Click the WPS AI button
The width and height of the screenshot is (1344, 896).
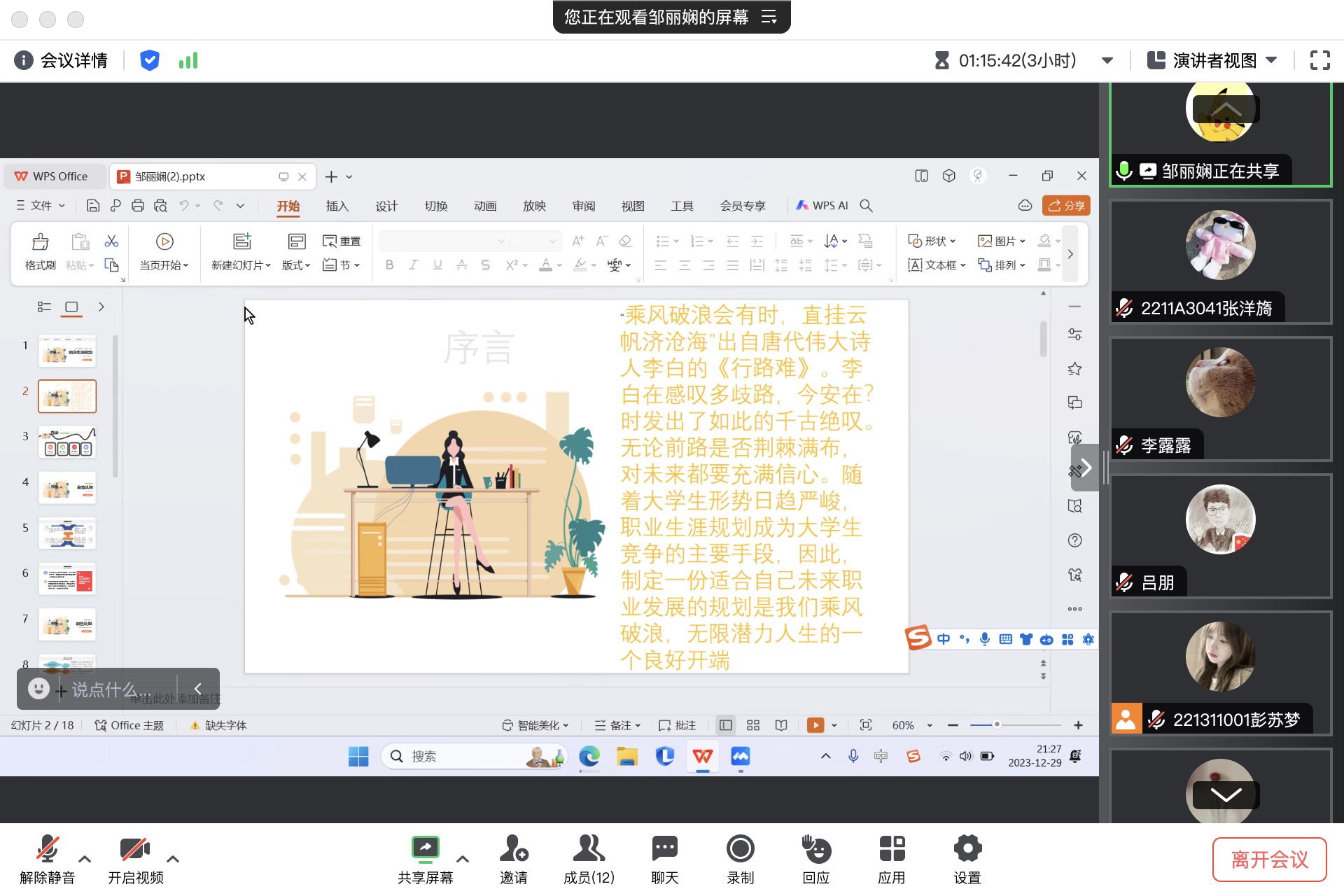click(x=822, y=206)
